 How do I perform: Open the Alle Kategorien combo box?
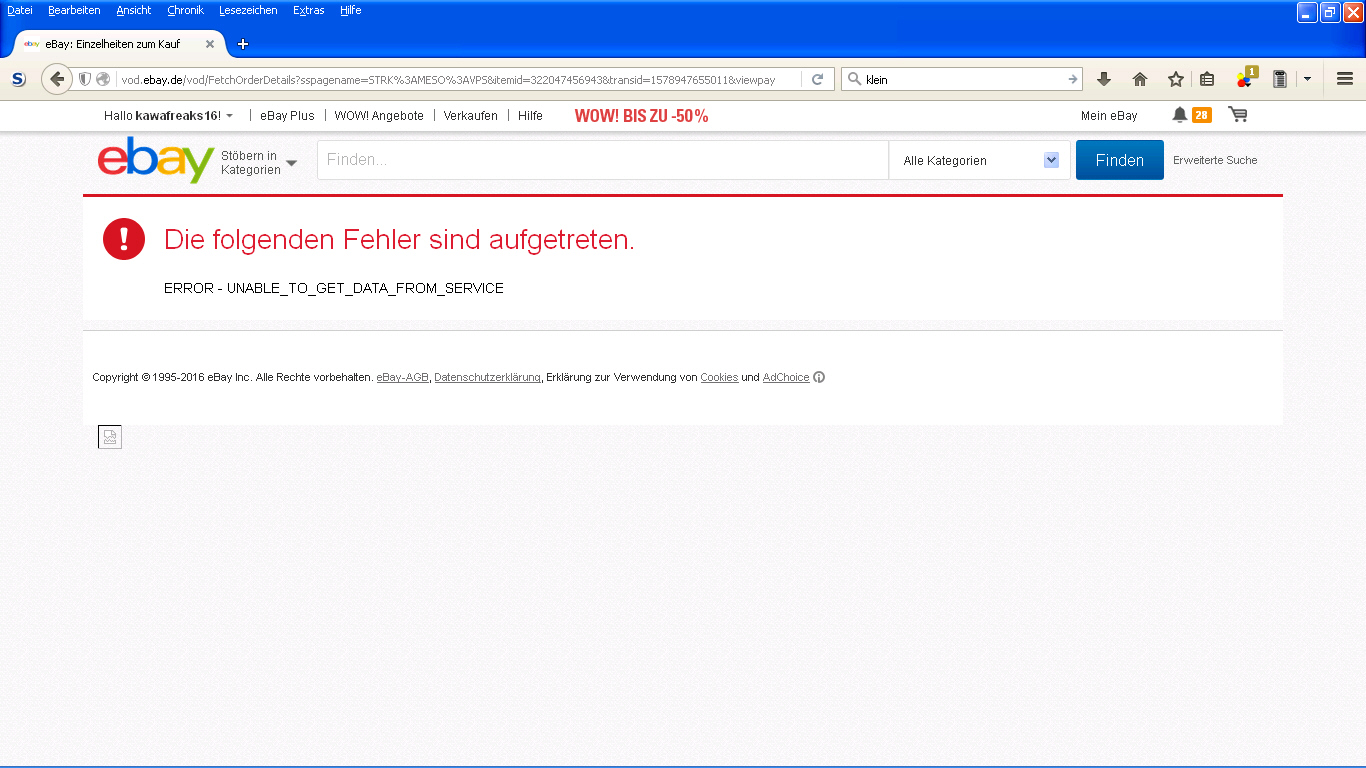[x=979, y=160]
